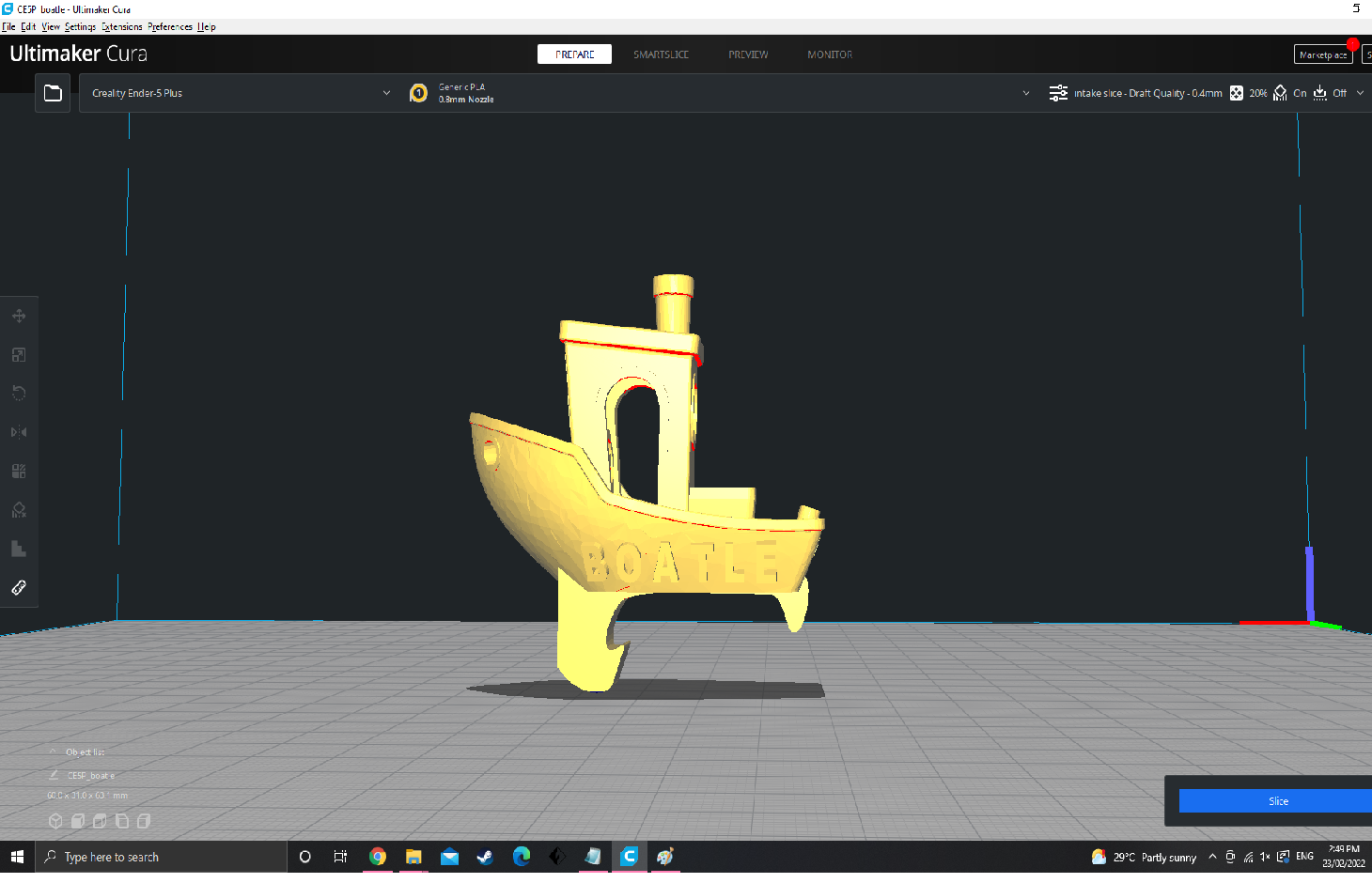The height and width of the screenshot is (883, 1372).
Task: Activate the Rotate tool
Action: [x=19, y=393]
